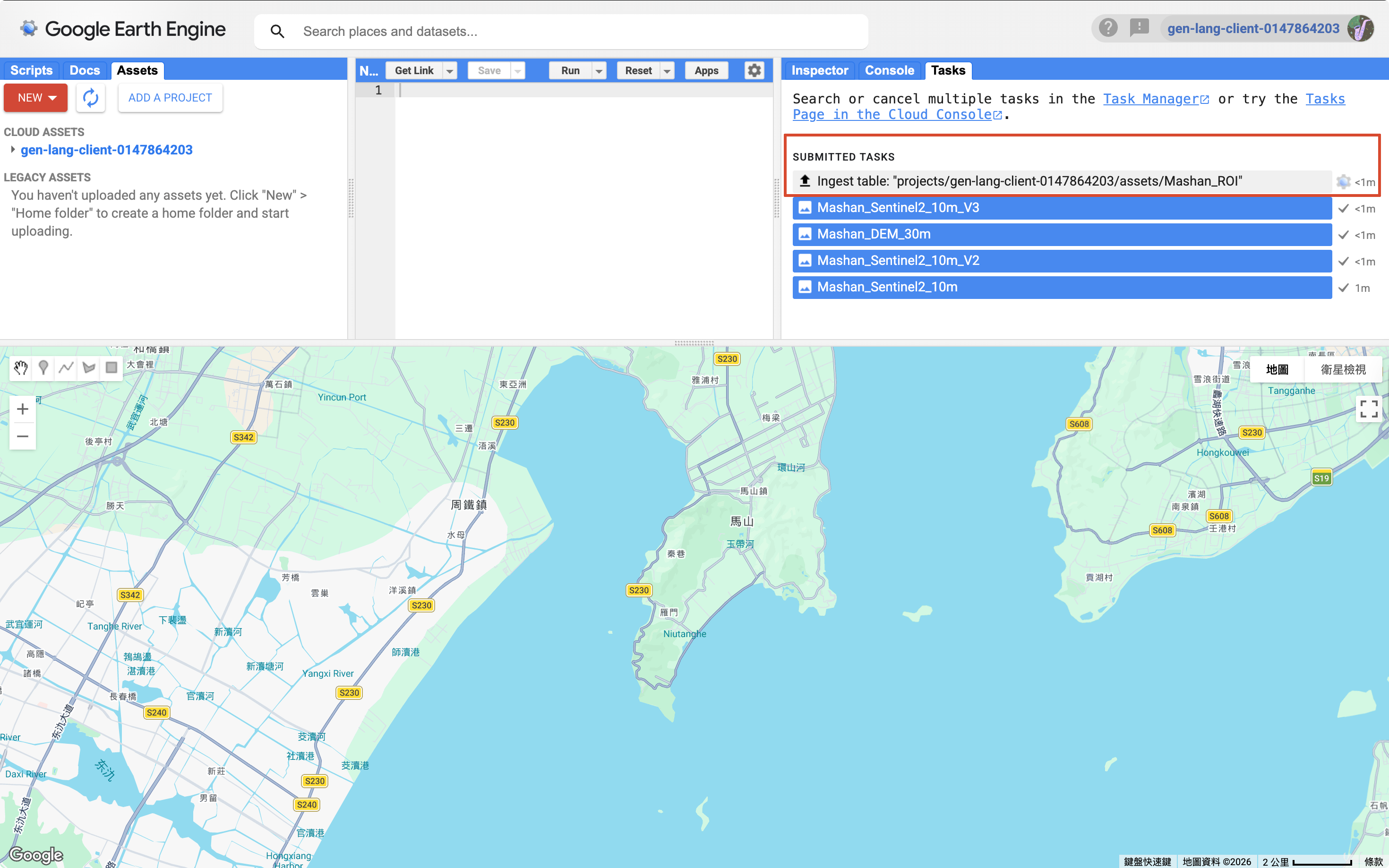Focus the Search places and datasets field

coord(561,32)
